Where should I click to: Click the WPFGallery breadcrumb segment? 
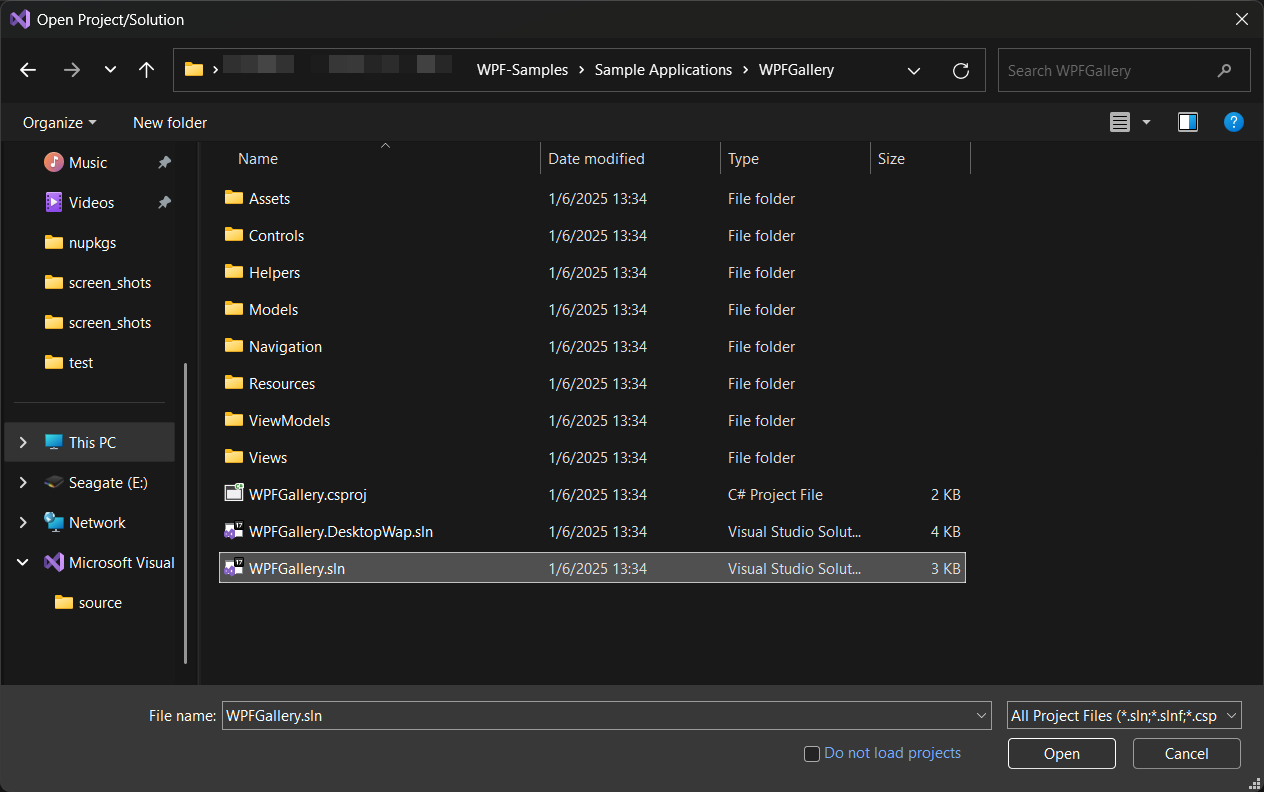[796, 70]
